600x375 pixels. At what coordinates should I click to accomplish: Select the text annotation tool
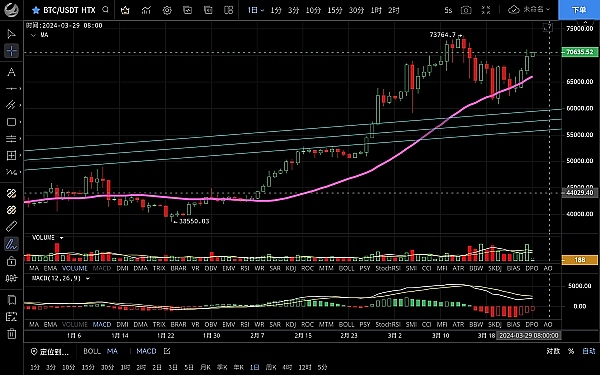point(11,72)
